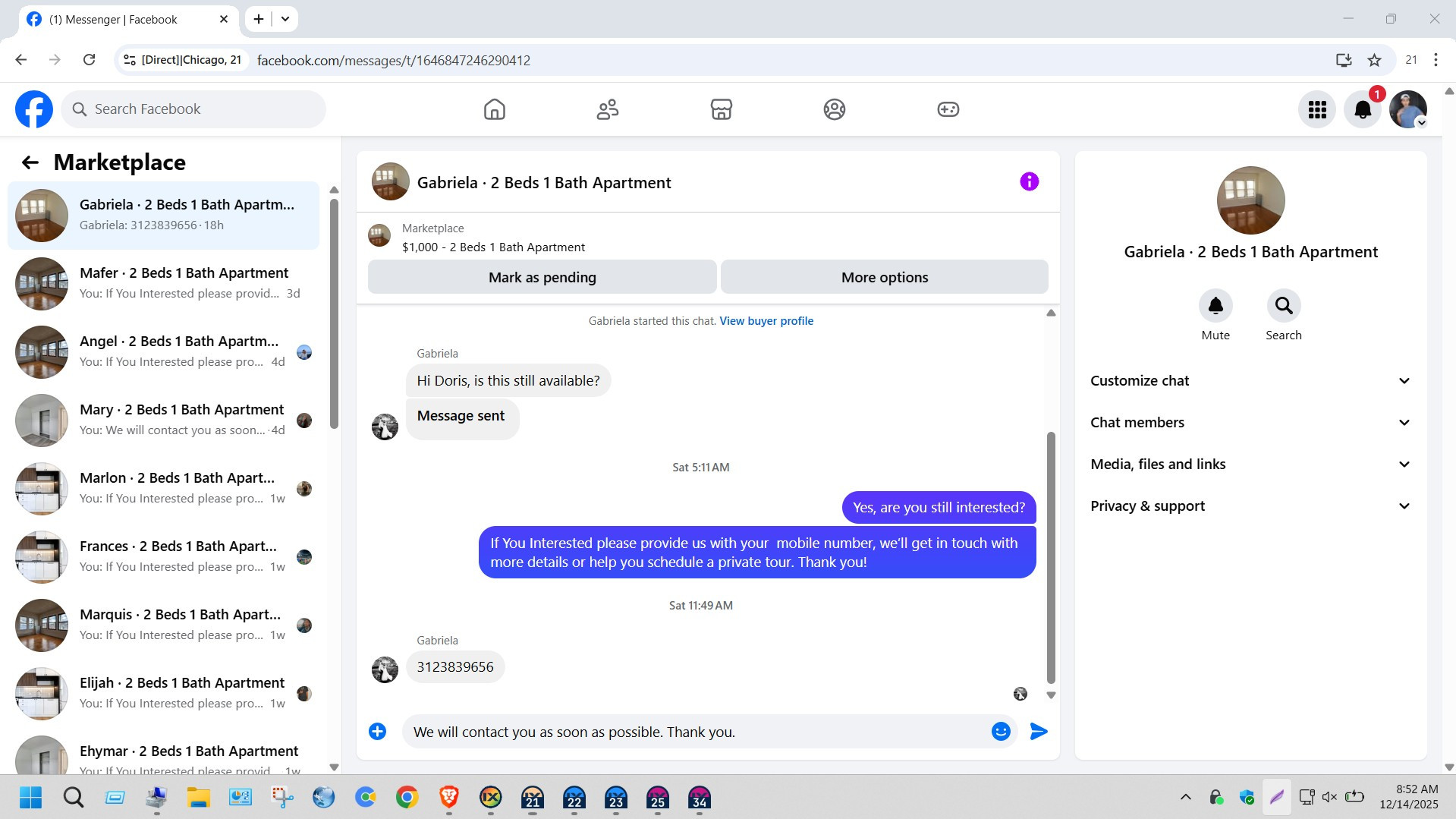
Task: Install app icon in address bar
Action: click(x=1344, y=60)
